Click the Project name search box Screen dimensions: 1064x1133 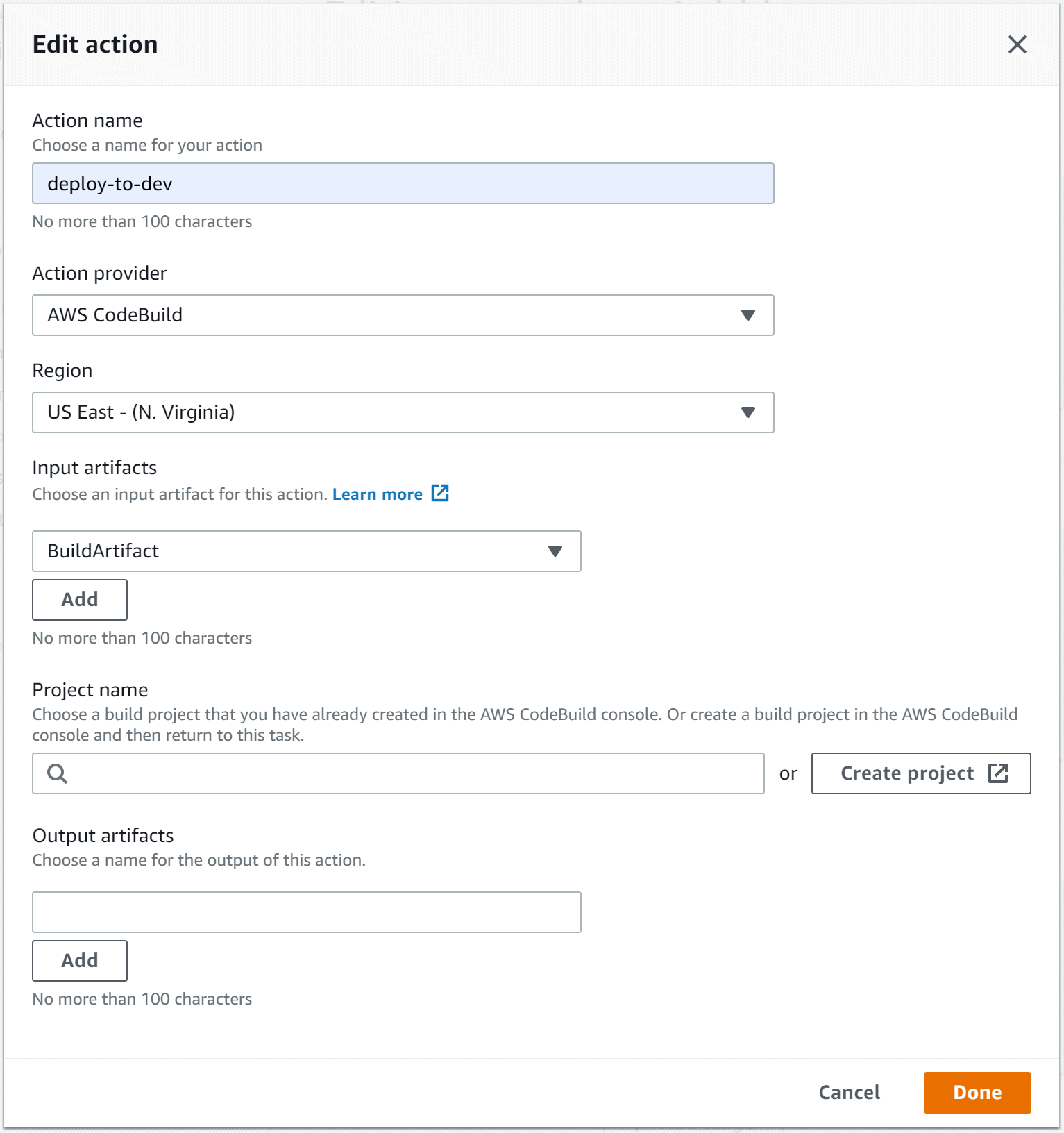pyautogui.click(x=397, y=773)
